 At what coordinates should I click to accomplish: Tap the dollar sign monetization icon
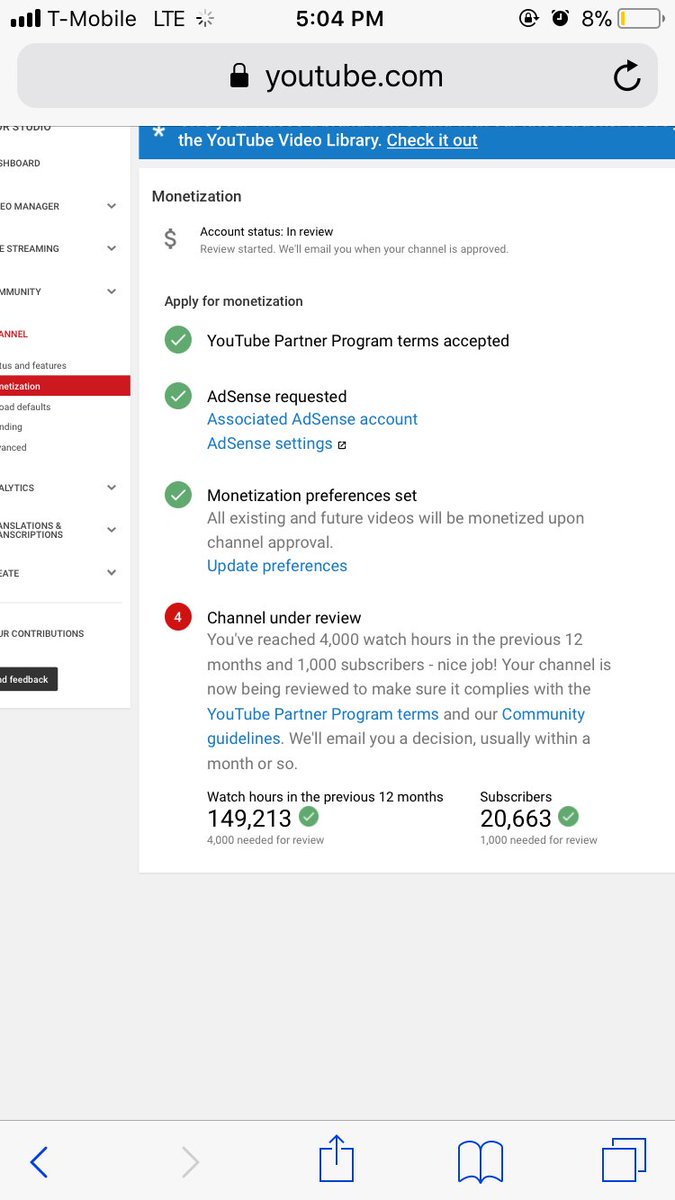170,239
